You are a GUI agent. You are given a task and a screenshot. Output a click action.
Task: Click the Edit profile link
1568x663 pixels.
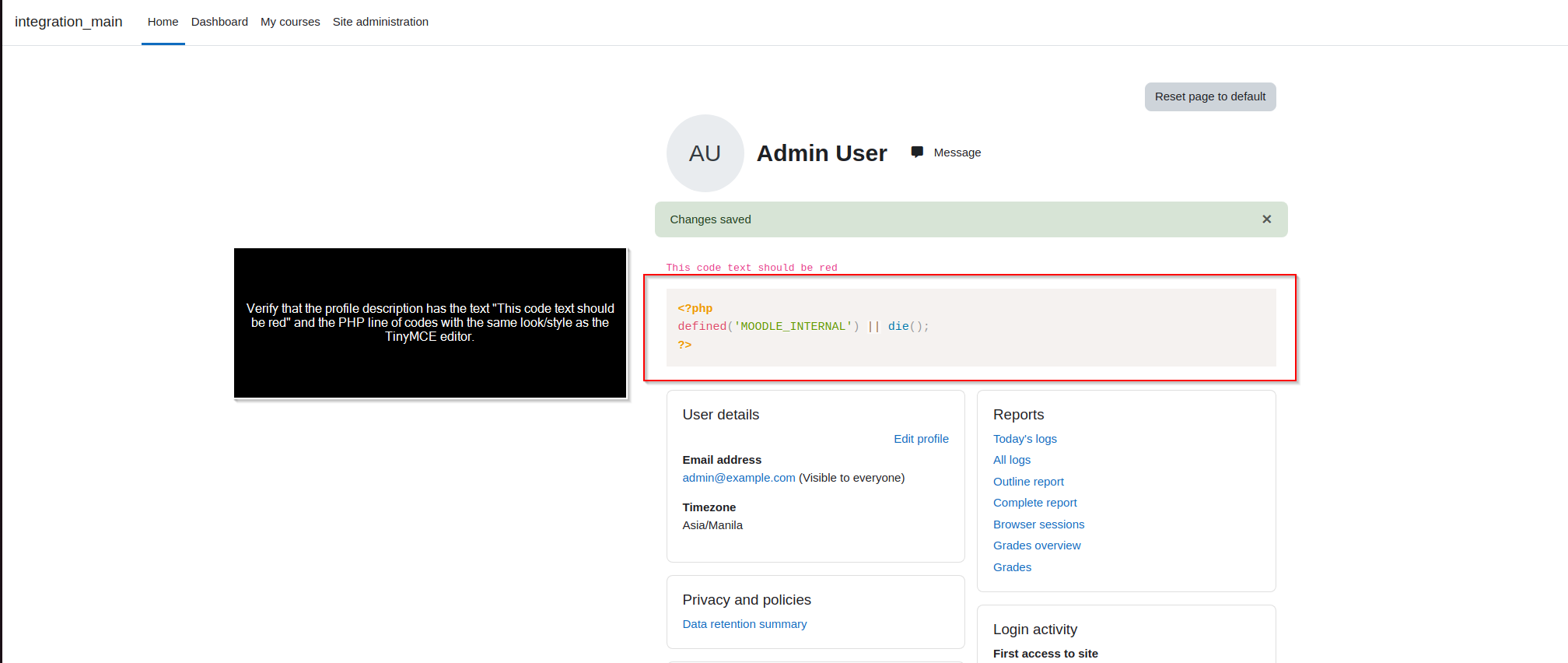click(x=921, y=439)
